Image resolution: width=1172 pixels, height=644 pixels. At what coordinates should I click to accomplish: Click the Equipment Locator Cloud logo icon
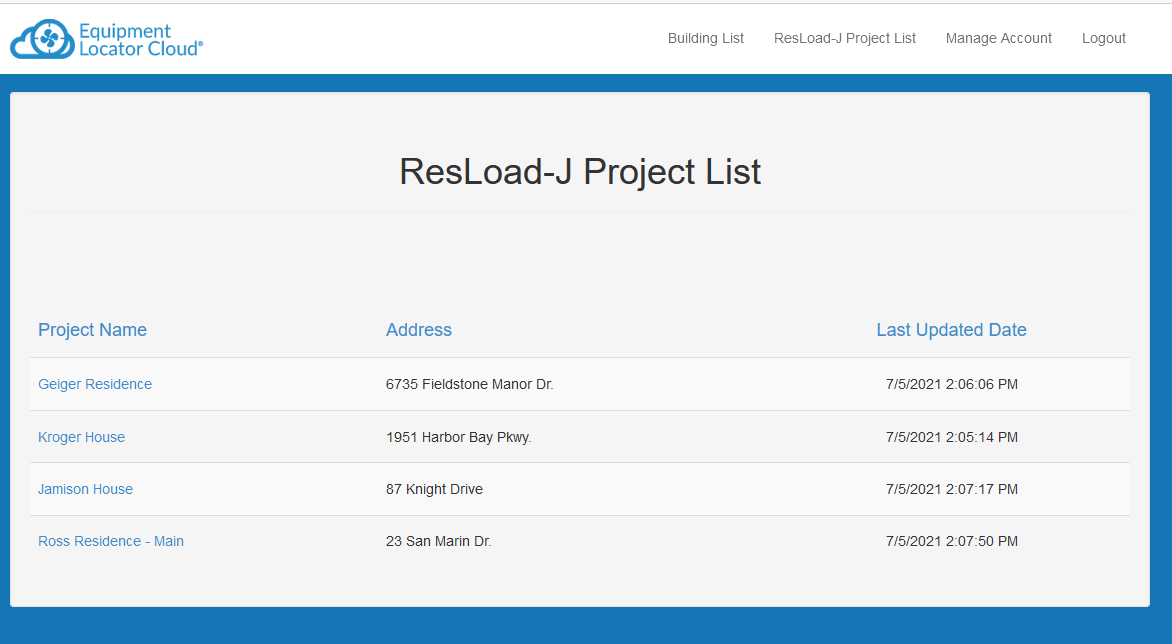pos(42,39)
